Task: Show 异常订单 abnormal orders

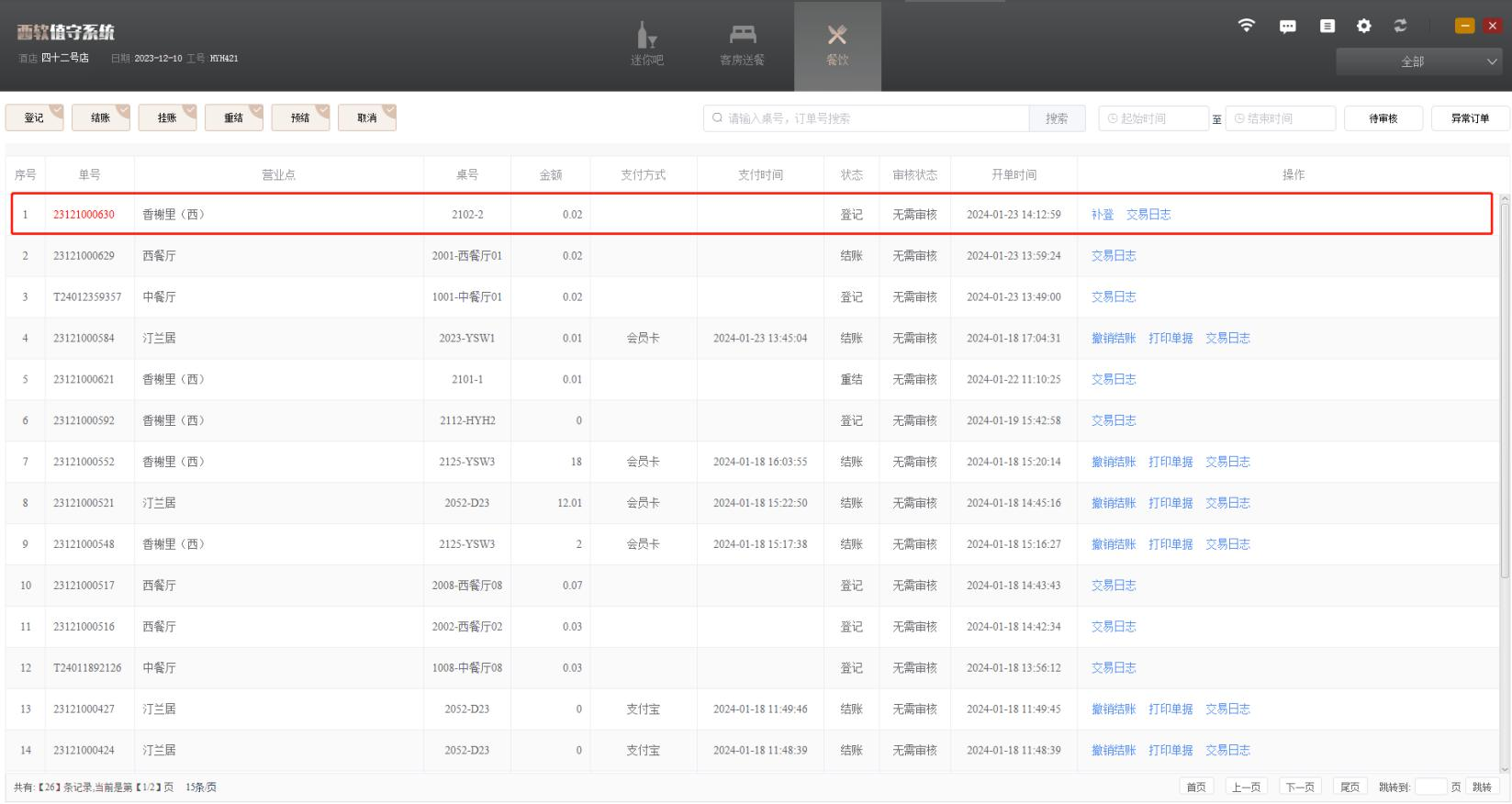Action: [1470, 118]
